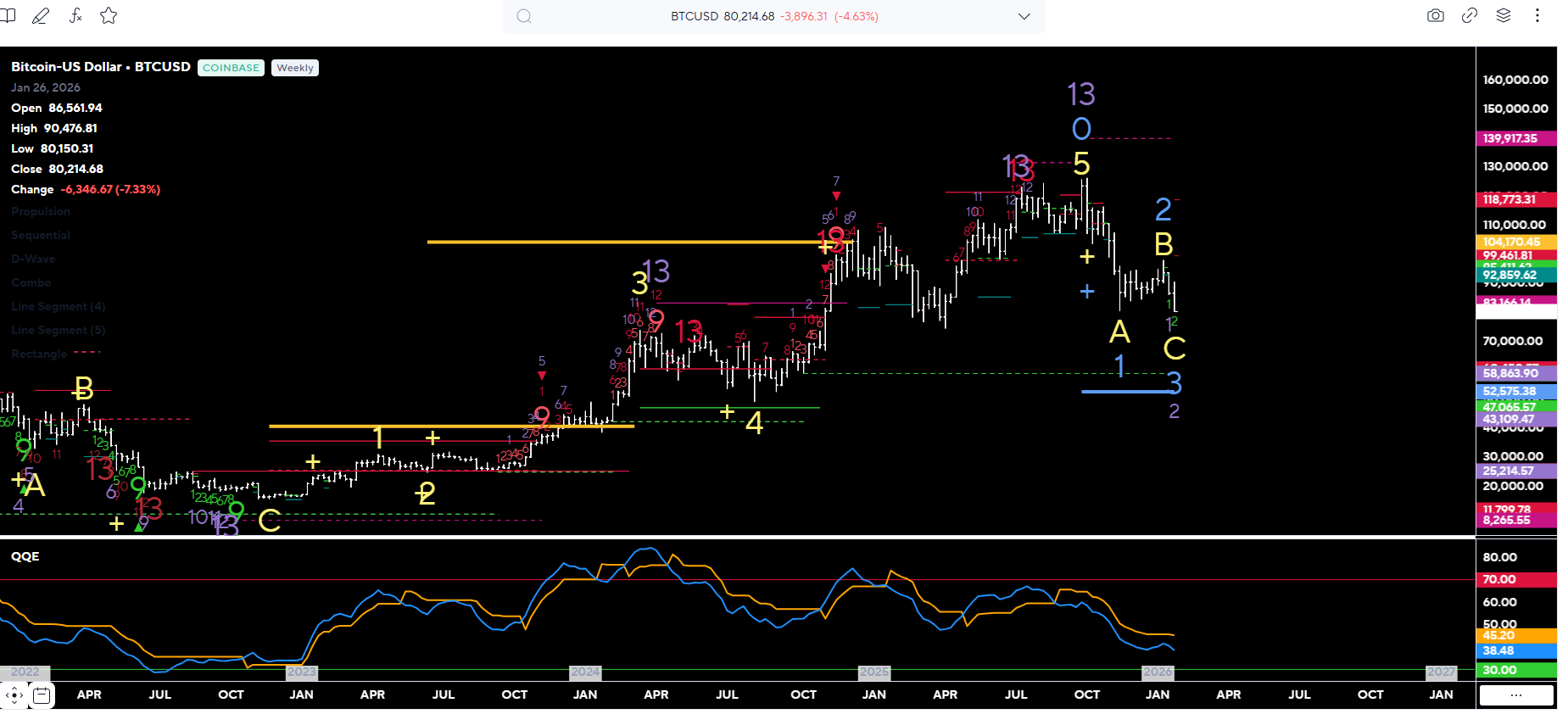Add chart to favorites with star icon
The image size is (1568, 714).
coord(109,16)
